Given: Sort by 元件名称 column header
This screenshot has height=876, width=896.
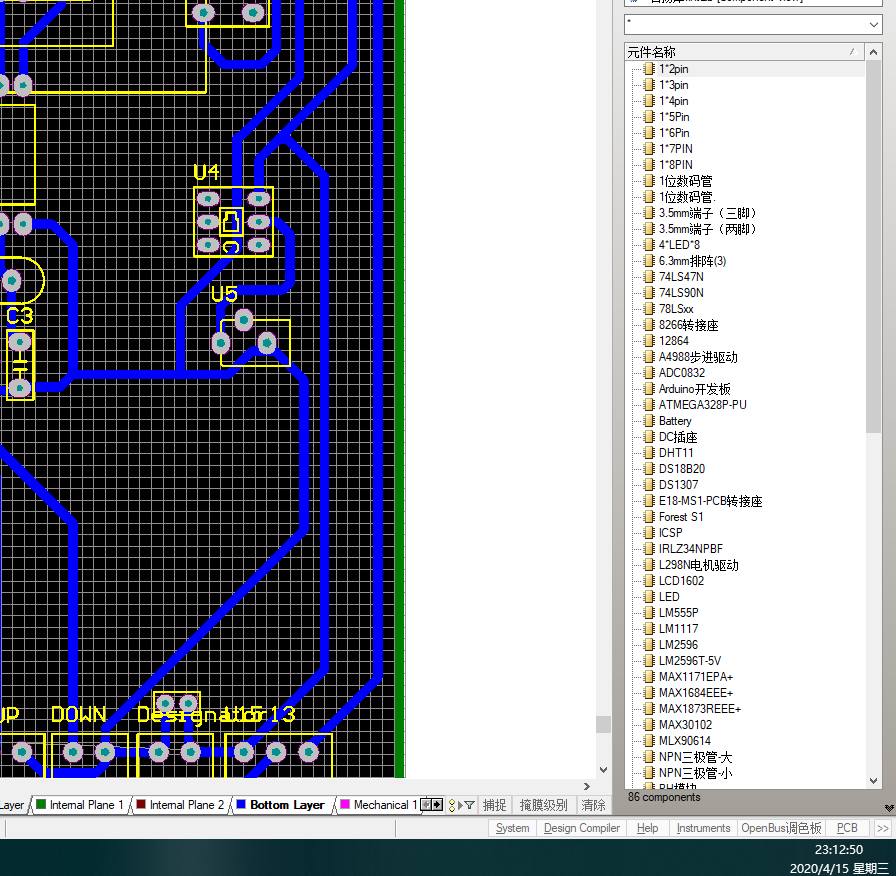Looking at the screenshot, I should click(x=744, y=52).
